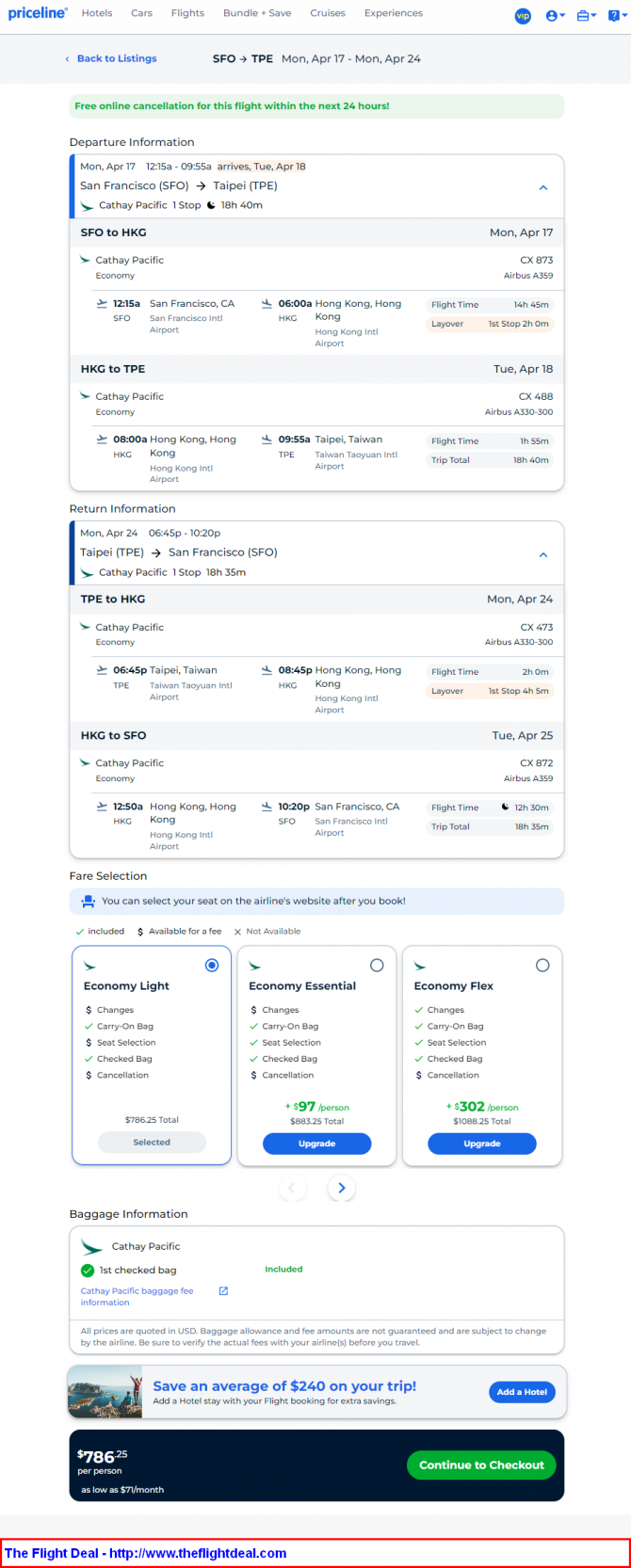Click the seat icon in the fare selection notice
This screenshot has width=631, height=1568.
click(88, 901)
